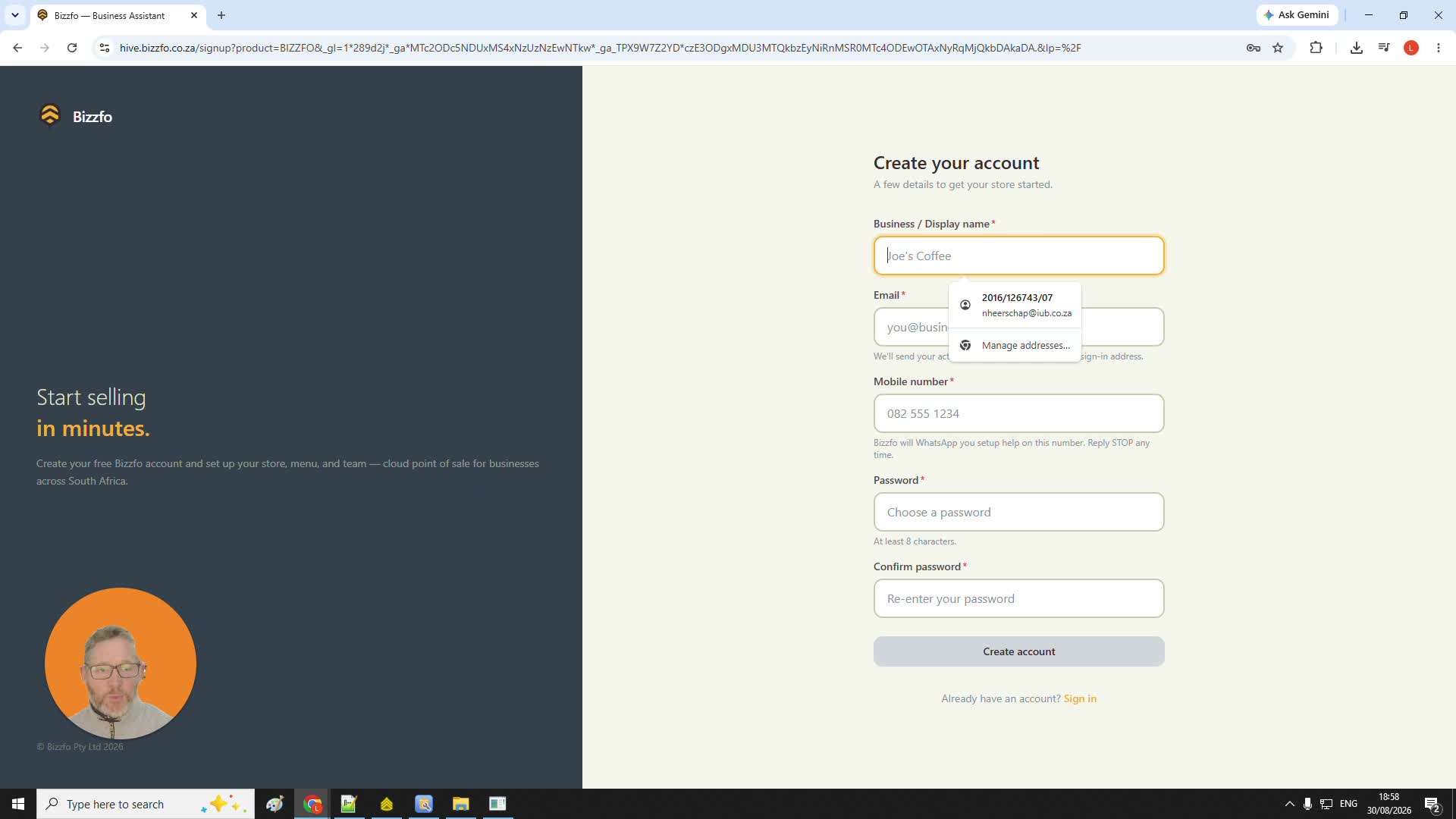Reload the current page
This screenshot has height=819, width=1456.
(72, 48)
